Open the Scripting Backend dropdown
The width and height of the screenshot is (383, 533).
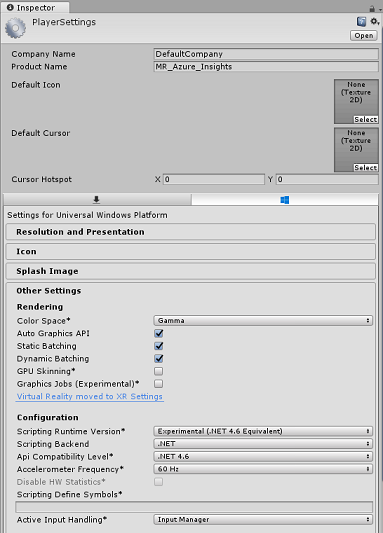263,444
